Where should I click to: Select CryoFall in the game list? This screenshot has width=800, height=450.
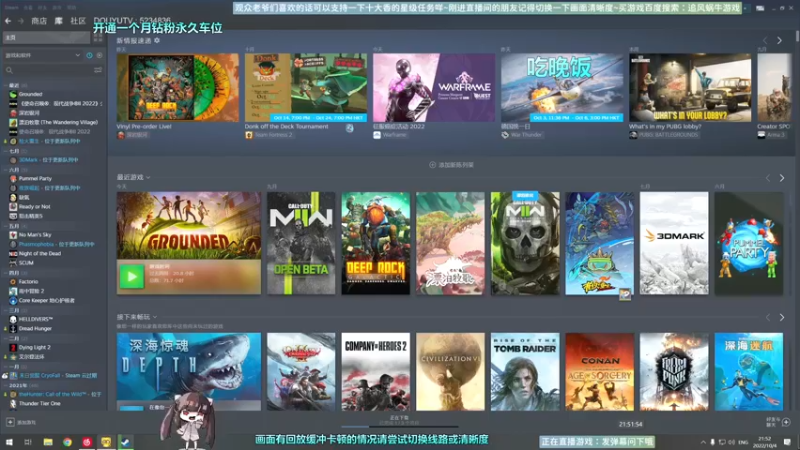57,376
